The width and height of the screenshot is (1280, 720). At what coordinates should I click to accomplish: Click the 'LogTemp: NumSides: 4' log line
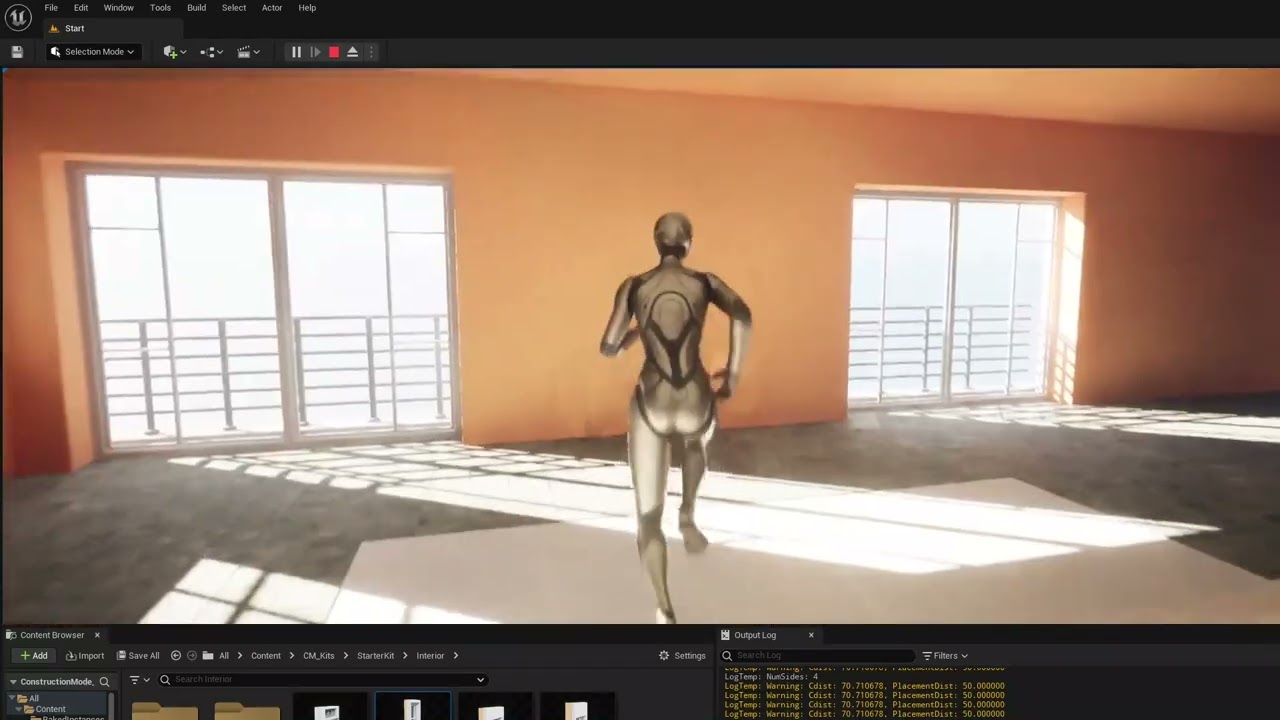coord(771,677)
